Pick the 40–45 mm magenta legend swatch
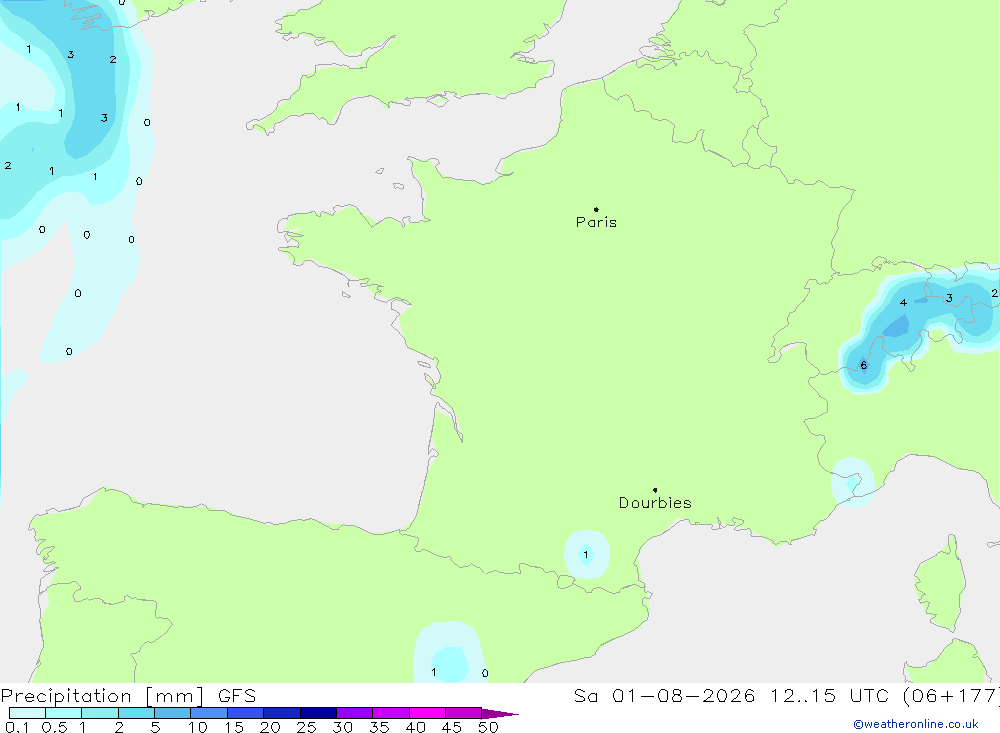 [427, 713]
